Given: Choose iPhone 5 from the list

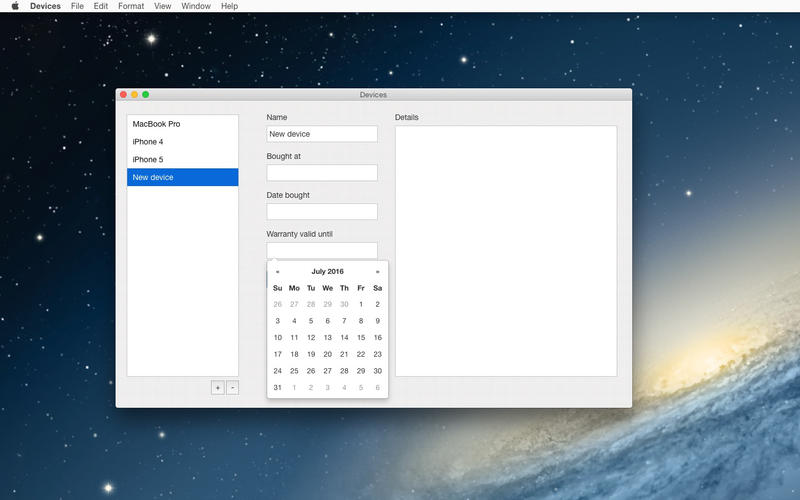Looking at the screenshot, I should coord(182,160).
